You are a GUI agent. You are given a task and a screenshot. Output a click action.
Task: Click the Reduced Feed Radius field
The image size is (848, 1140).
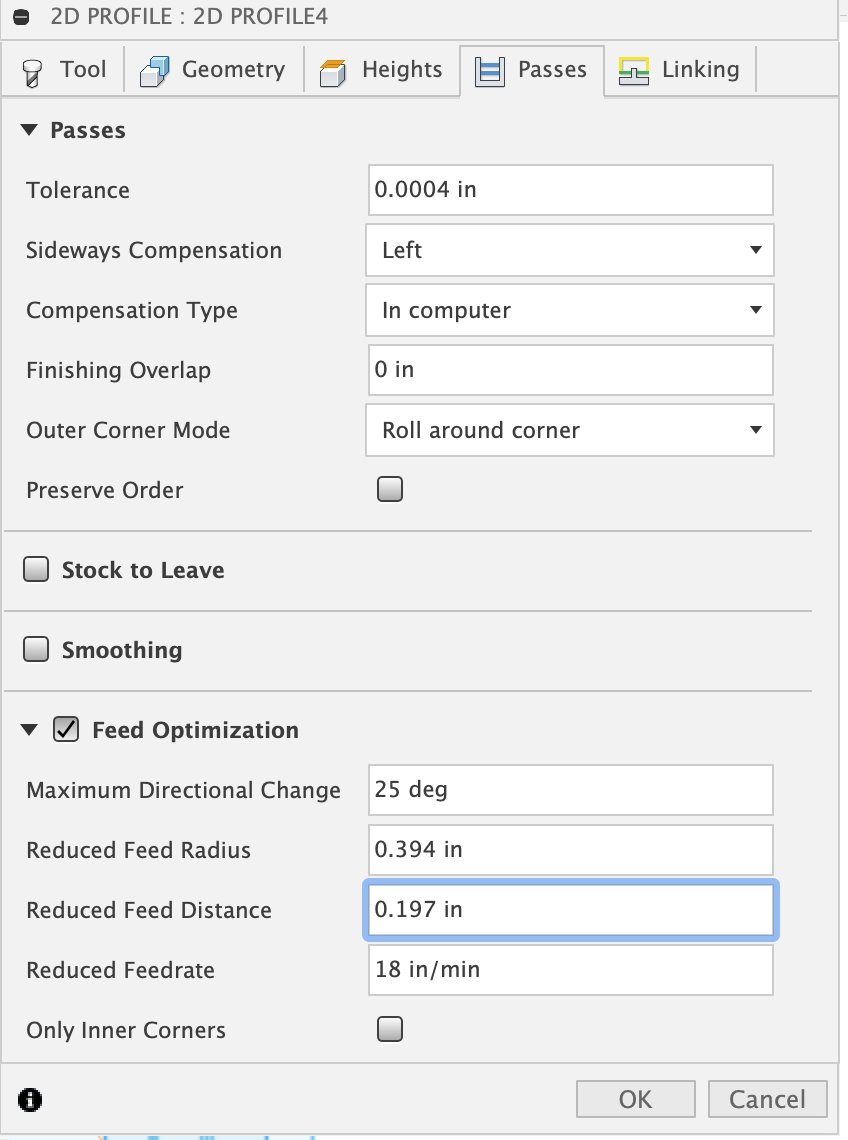570,850
